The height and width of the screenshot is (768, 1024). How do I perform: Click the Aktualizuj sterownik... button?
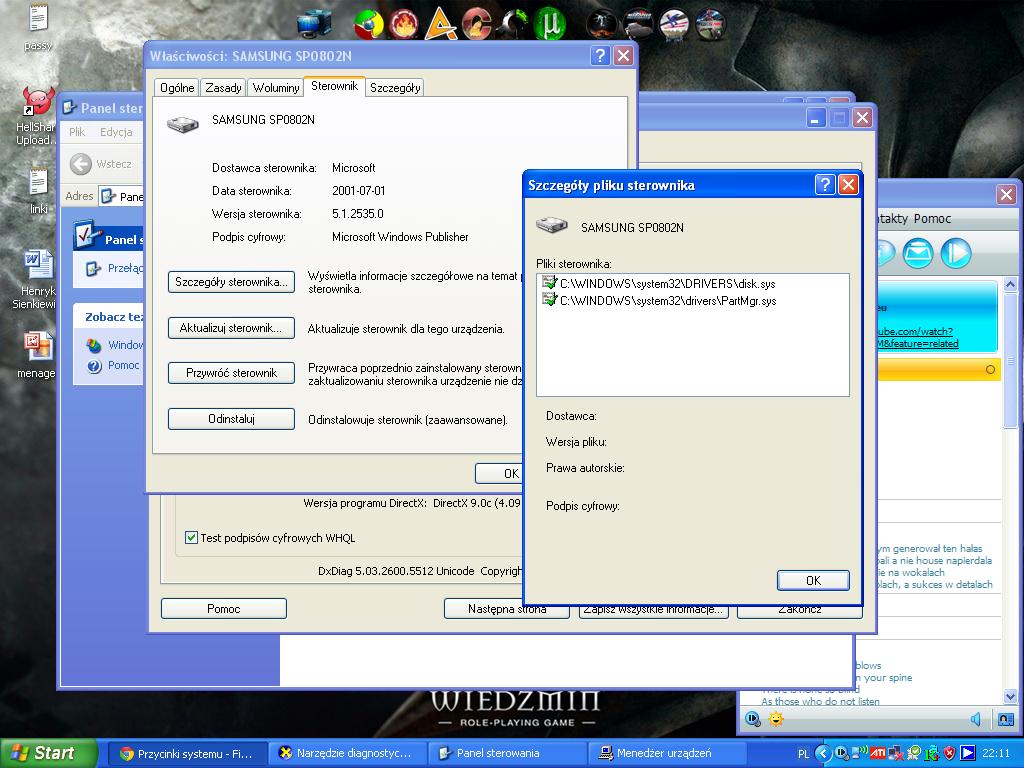tap(231, 328)
